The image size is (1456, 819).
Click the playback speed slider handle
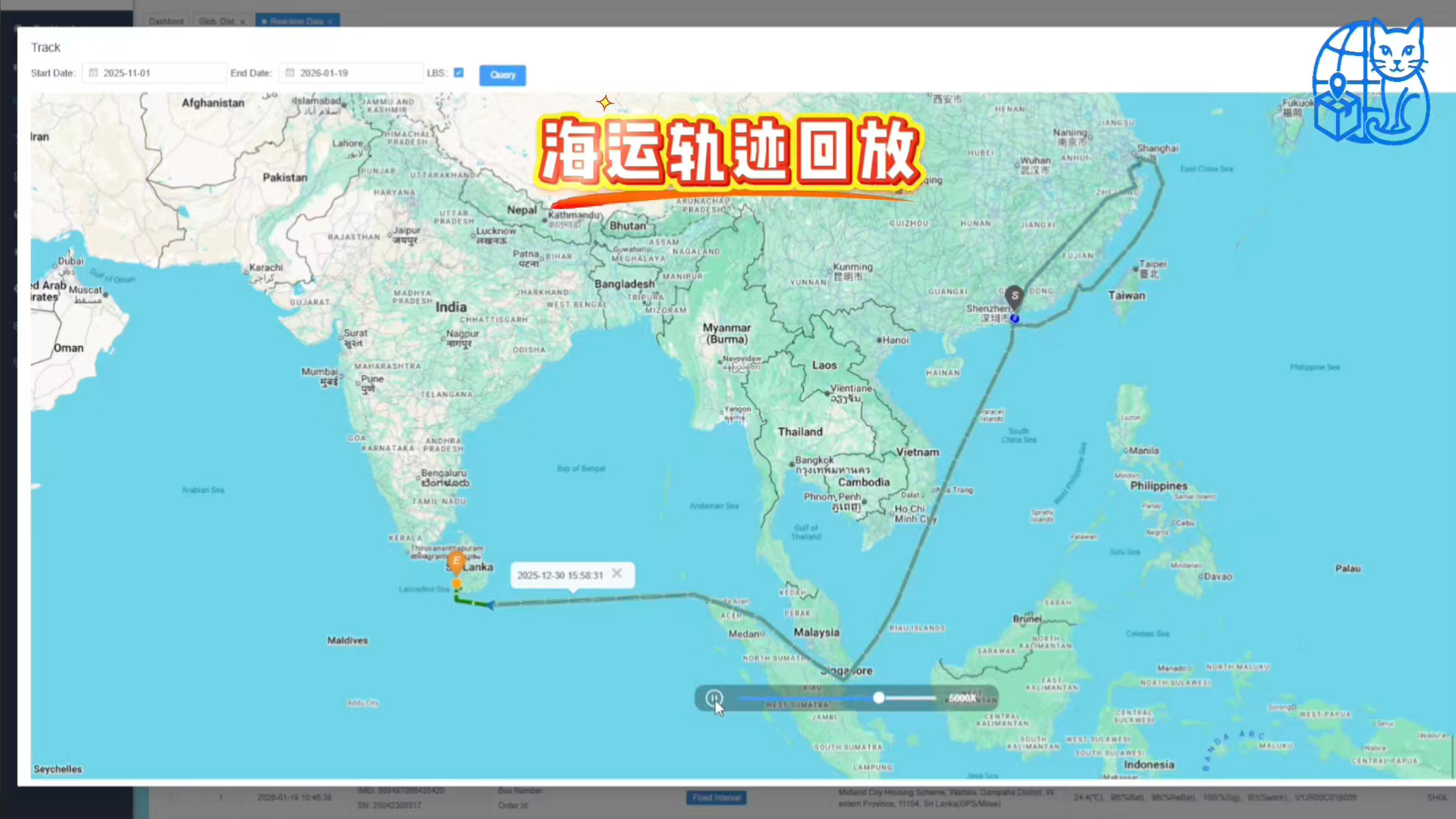(x=878, y=698)
